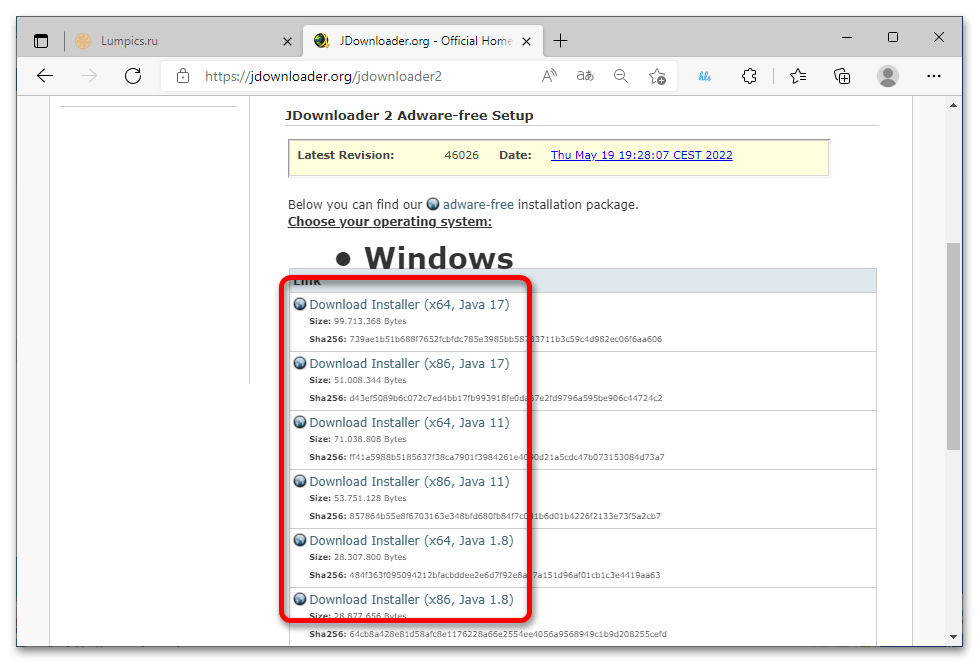Open the user profile avatar
Image resolution: width=979 pixels, height=663 pixels.
point(888,76)
